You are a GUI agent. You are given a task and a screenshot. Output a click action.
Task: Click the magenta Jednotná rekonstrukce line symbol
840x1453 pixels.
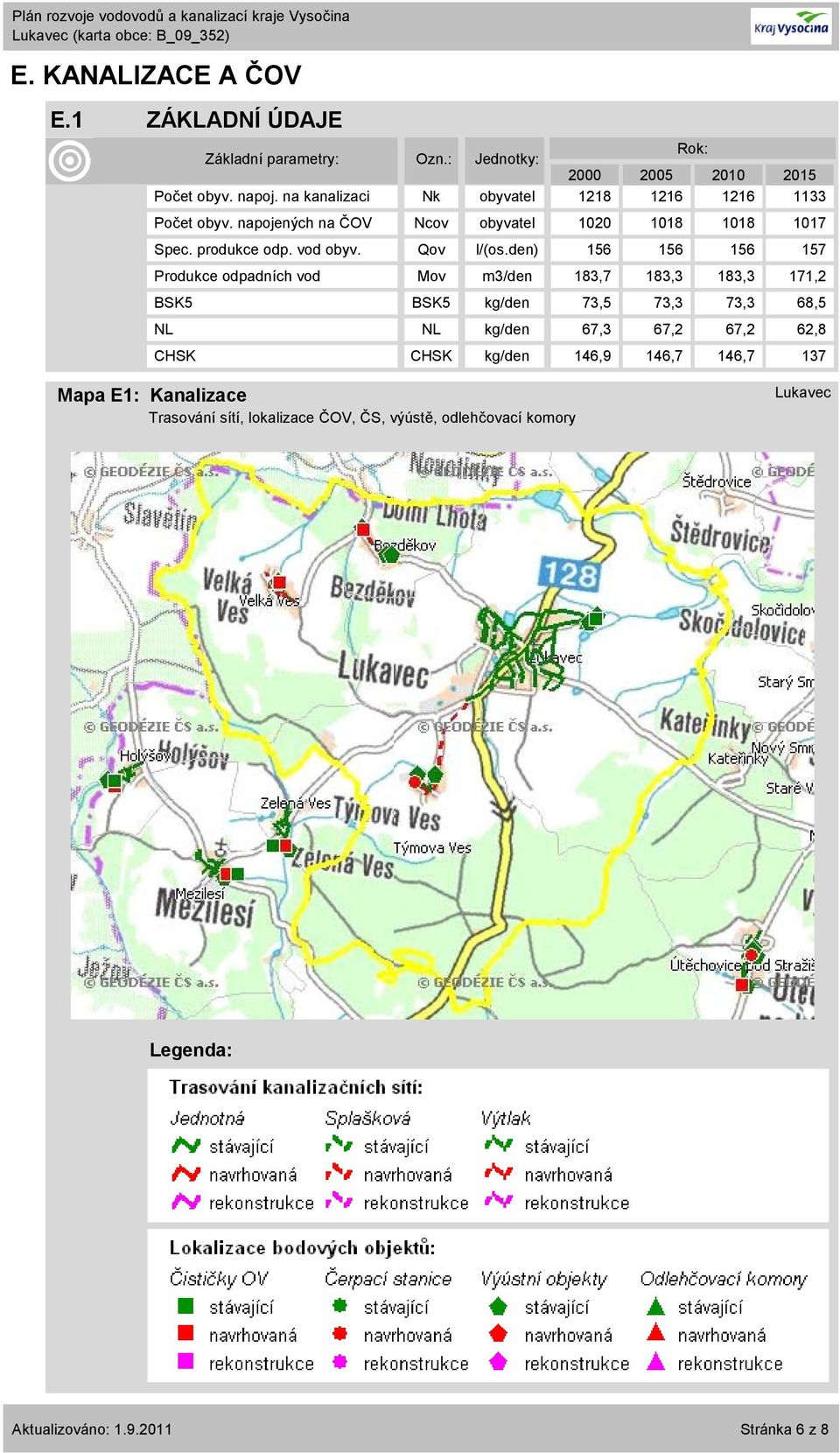(x=186, y=1201)
